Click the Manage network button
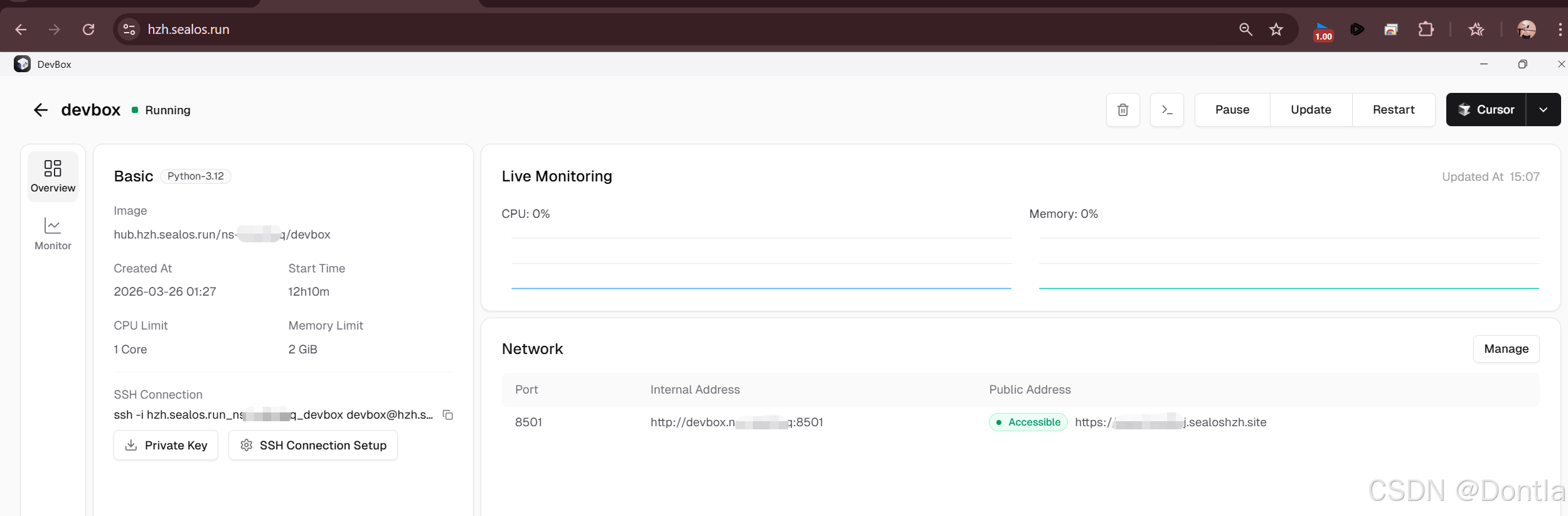Image resolution: width=1568 pixels, height=516 pixels. (1506, 349)
